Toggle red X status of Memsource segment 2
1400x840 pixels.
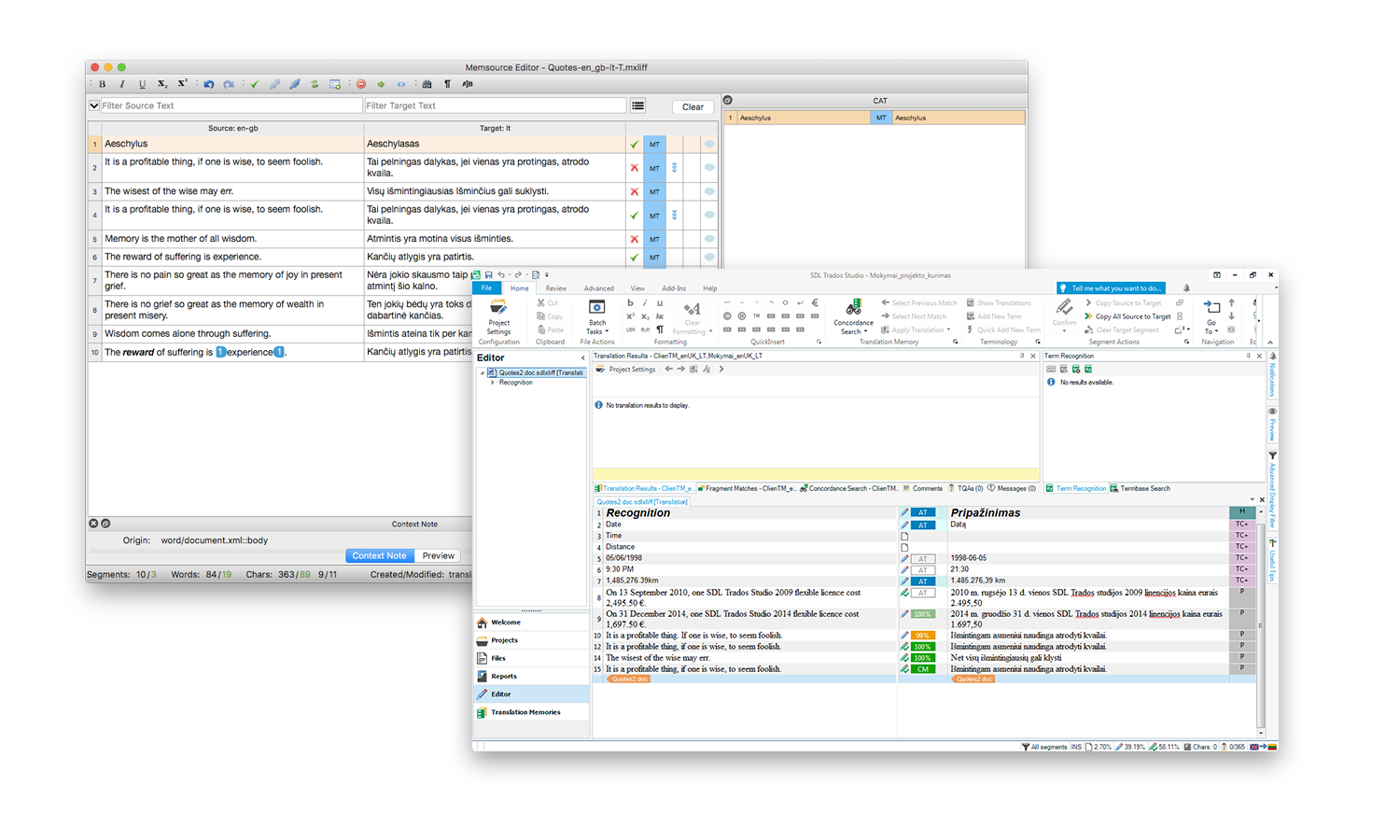click(635, 168)
